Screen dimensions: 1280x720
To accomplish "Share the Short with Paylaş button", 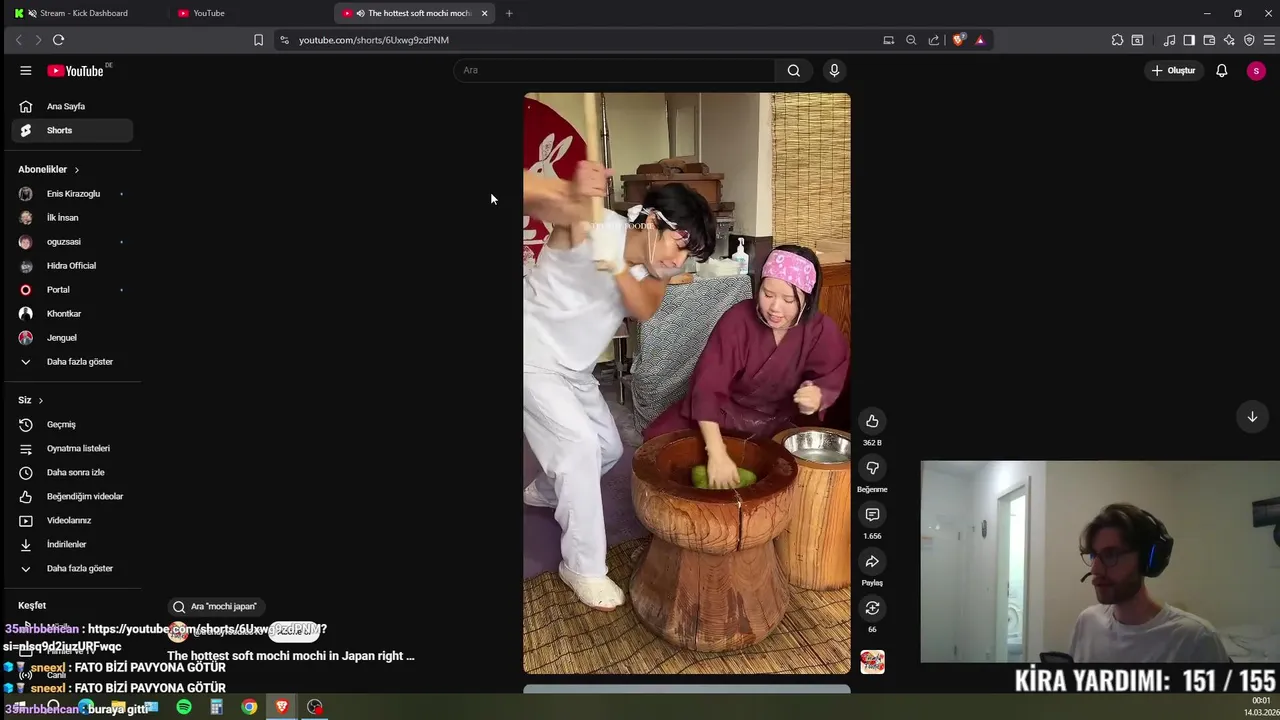I will (x=872, y=561).
